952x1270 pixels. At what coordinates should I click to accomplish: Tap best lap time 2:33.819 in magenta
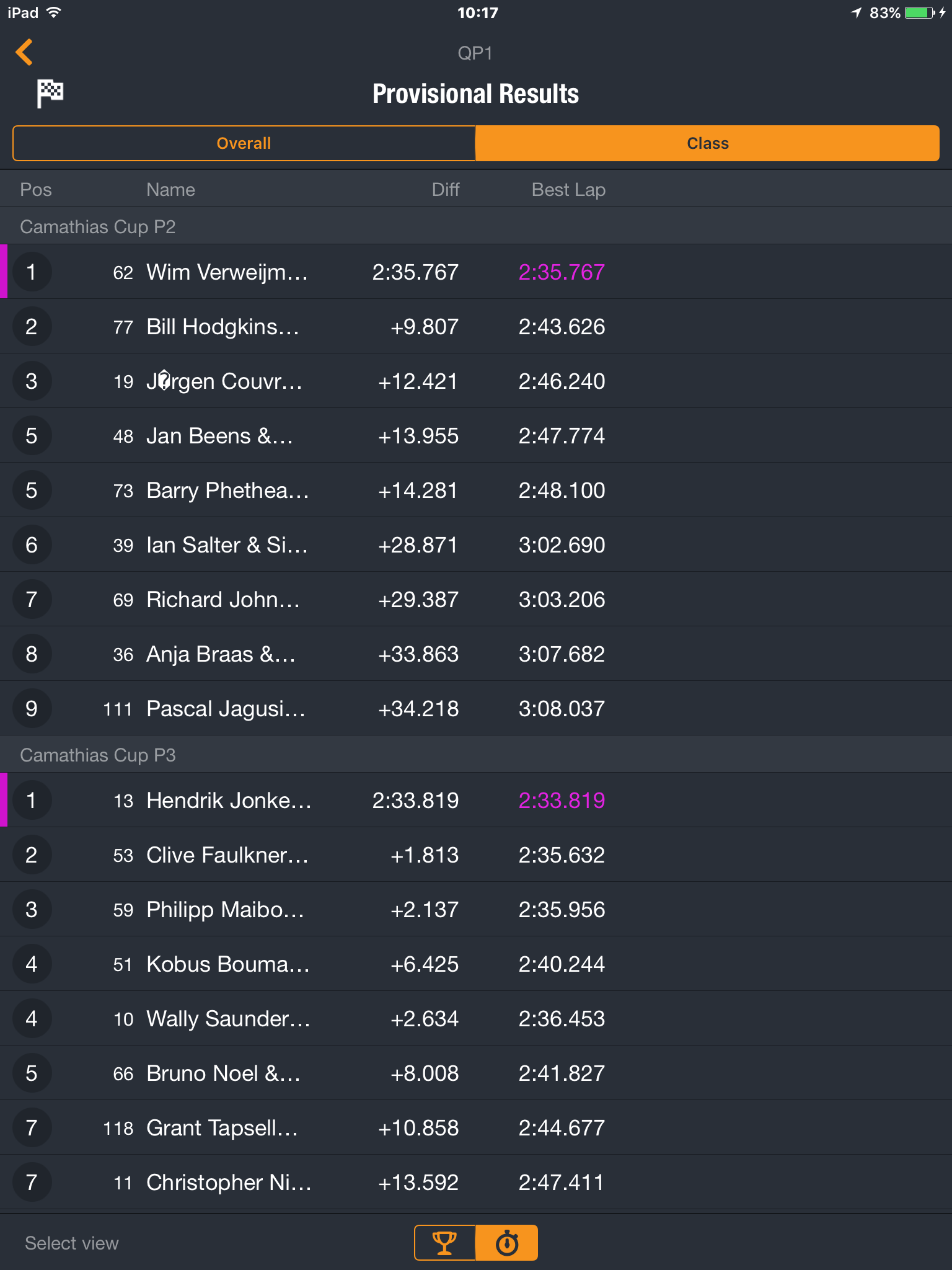(x=562, y=800)
